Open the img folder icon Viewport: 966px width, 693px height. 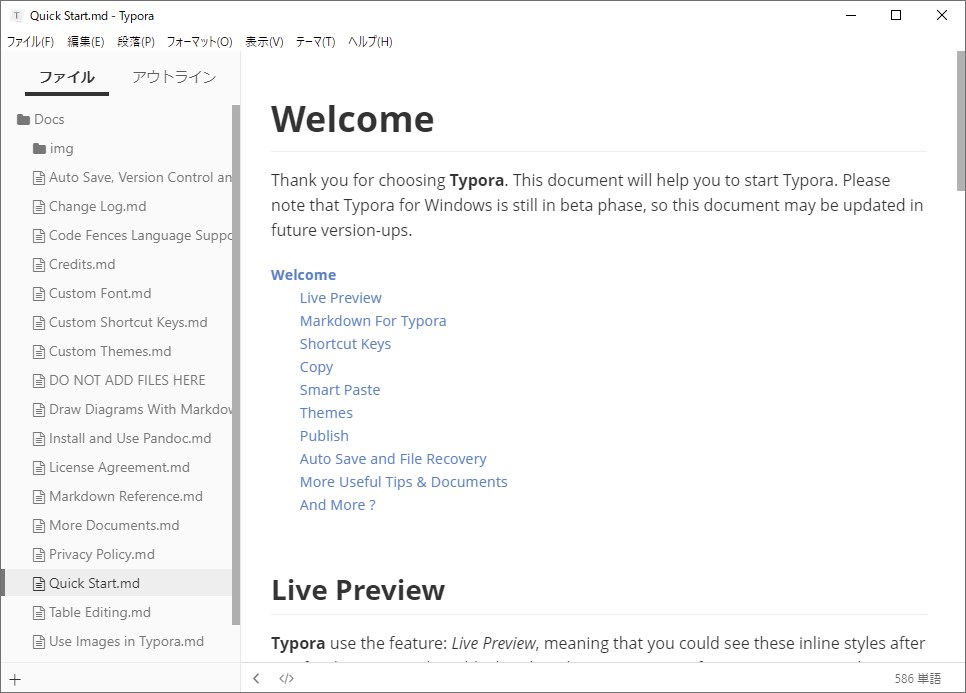(39, 149)
